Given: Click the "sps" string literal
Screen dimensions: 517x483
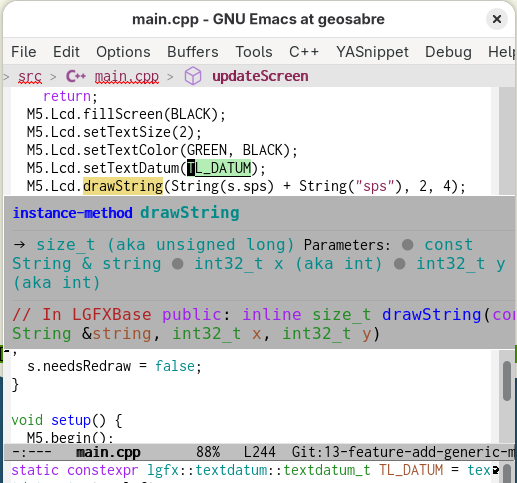Looking at the screenshot, I should coord(375,186).
